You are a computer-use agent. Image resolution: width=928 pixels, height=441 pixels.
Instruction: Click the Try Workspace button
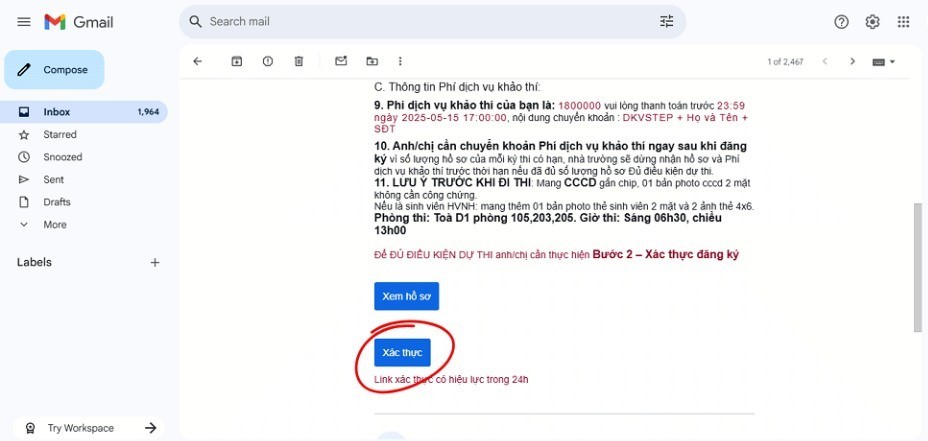[x=88, y=428]
